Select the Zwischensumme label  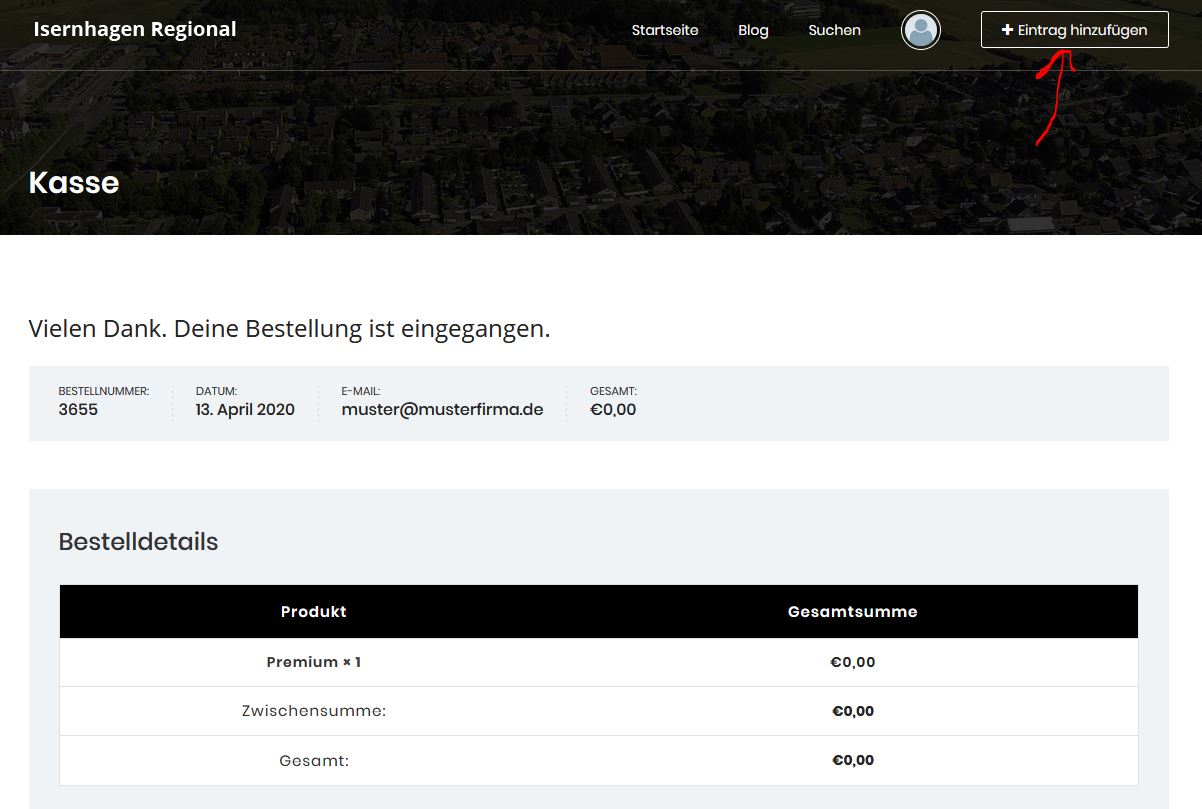(314, 711)
